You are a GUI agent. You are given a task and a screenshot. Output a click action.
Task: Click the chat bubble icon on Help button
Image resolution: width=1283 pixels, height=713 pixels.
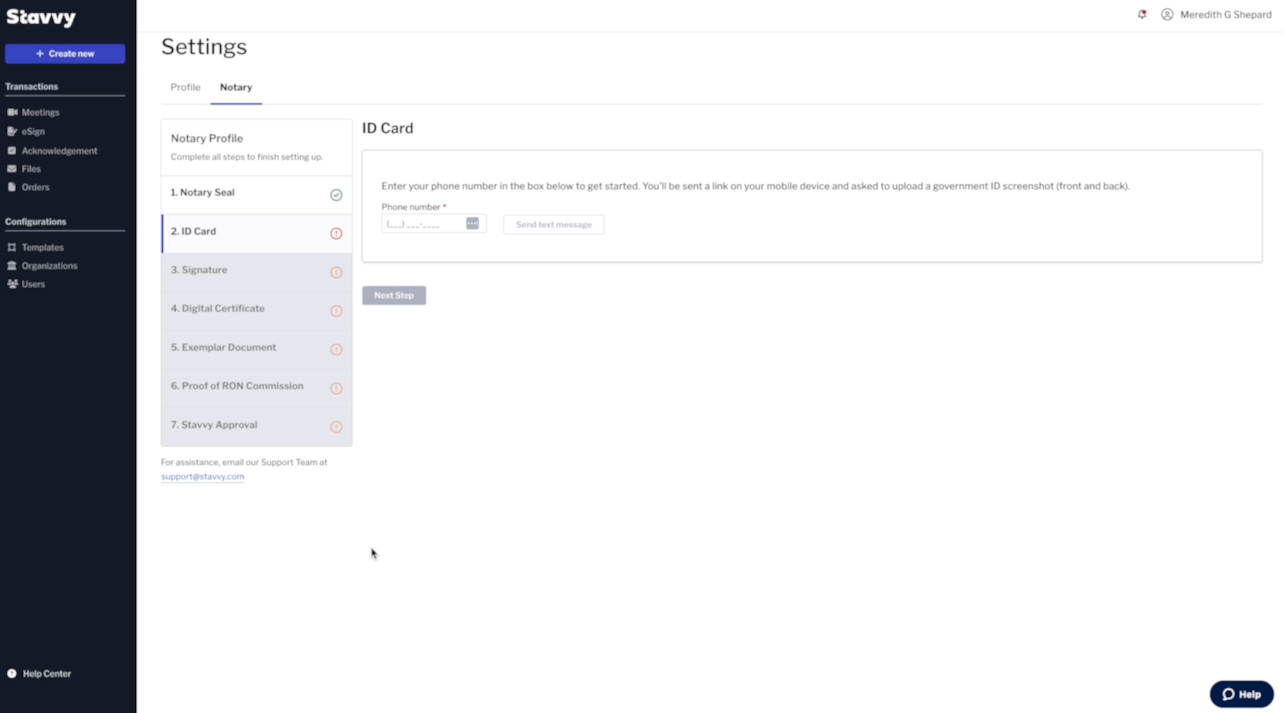pos(1228,694)
